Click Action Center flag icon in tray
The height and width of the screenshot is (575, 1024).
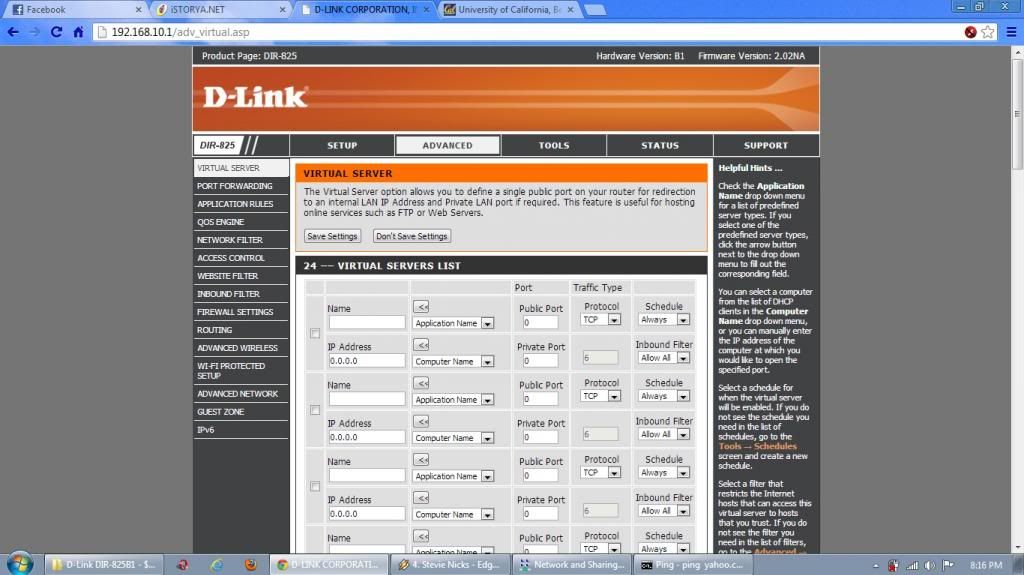pos(948,565)
